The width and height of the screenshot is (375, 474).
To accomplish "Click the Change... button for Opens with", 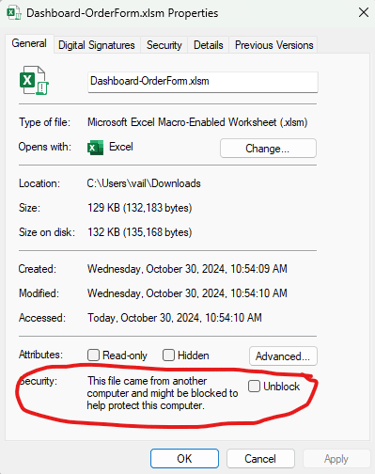I will pyautogui.click(x=268, y=148).
